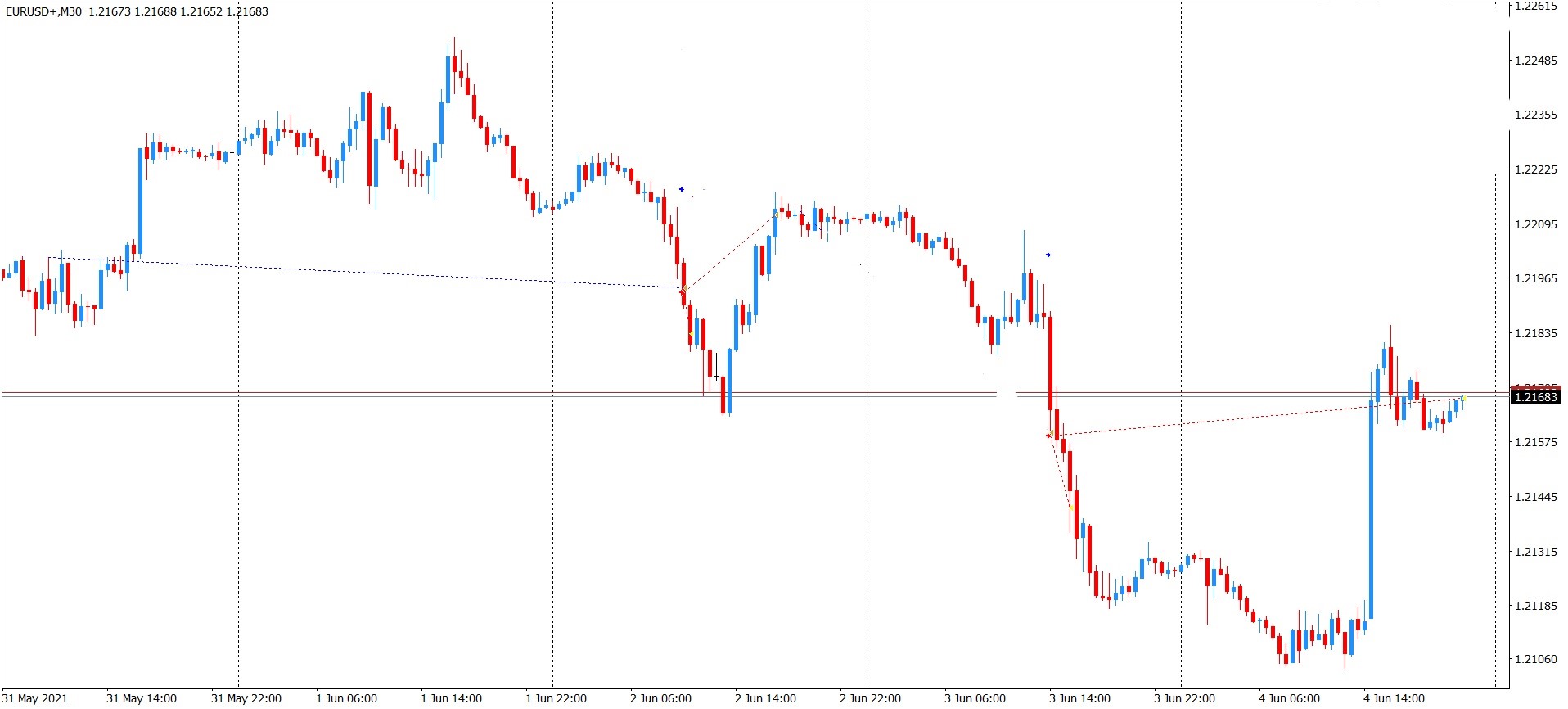Click the 1.22355 price axis label
The width and height of the screenshot is (1568, 709).
coord(1536,115)
